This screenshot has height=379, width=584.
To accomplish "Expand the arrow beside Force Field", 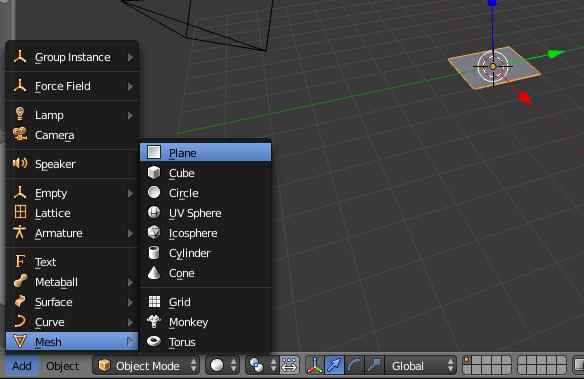I will pos(130,86).
